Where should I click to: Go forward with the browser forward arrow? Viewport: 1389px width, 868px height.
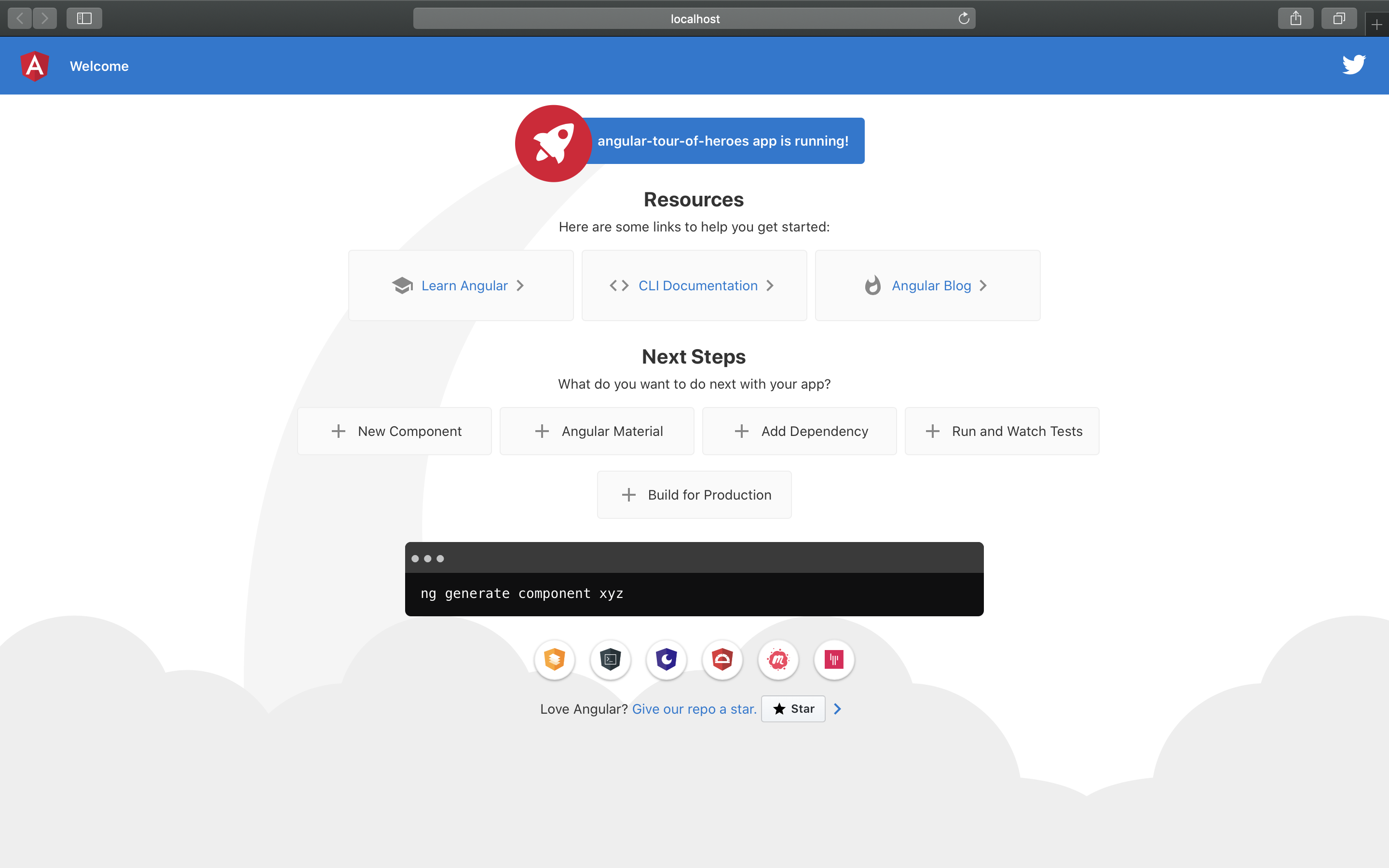[45, 18]
